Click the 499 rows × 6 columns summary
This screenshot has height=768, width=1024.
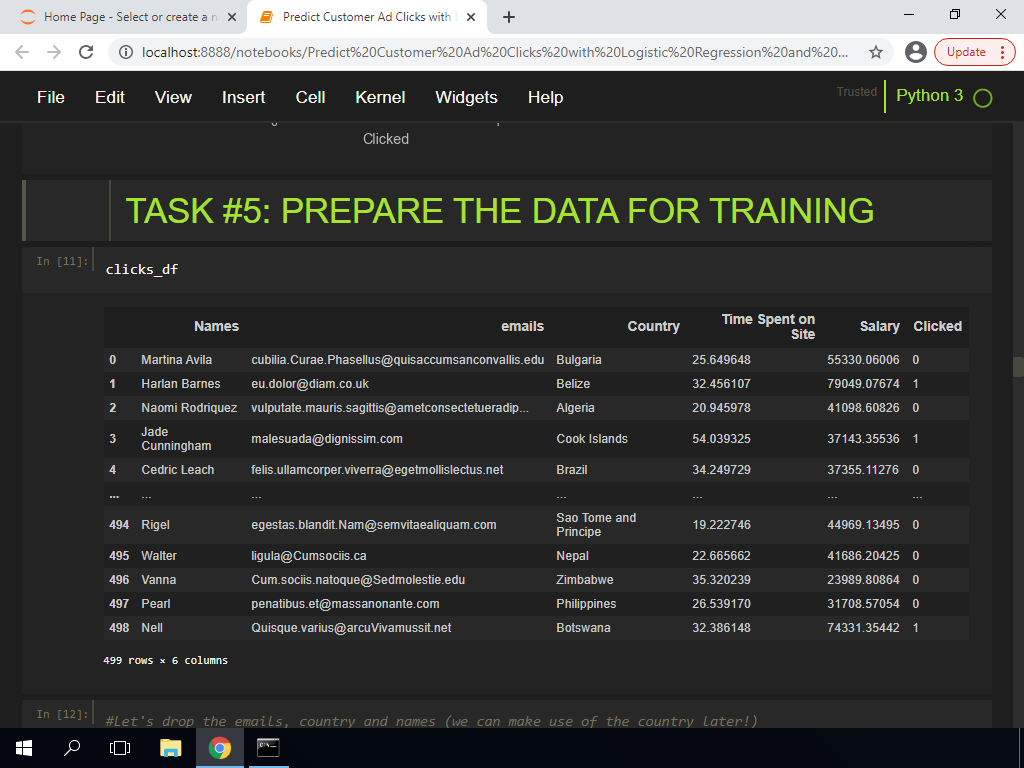165,661
